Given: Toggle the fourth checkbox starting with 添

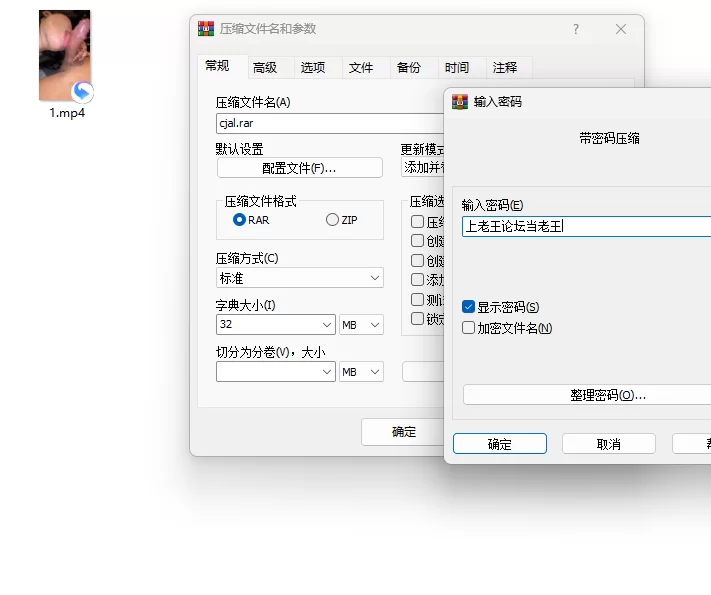Looking at the screenshot, I should (x=417, y=280).
